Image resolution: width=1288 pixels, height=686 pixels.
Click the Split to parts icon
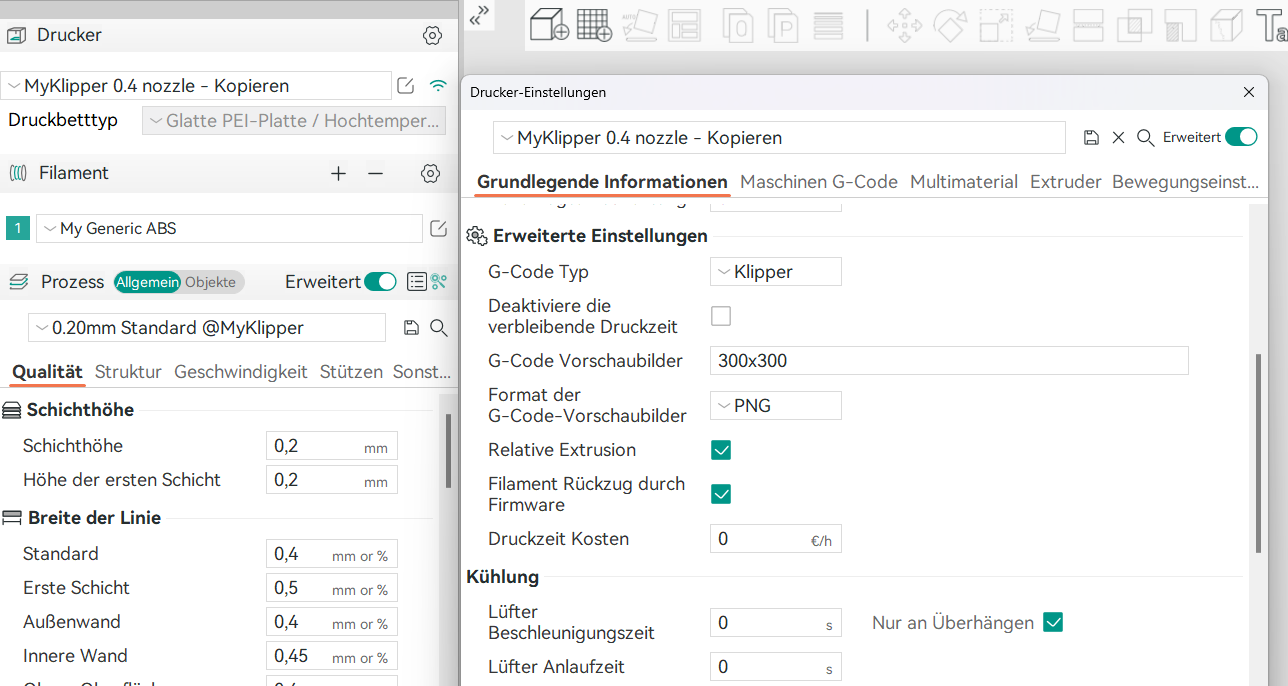pos(783,24)
